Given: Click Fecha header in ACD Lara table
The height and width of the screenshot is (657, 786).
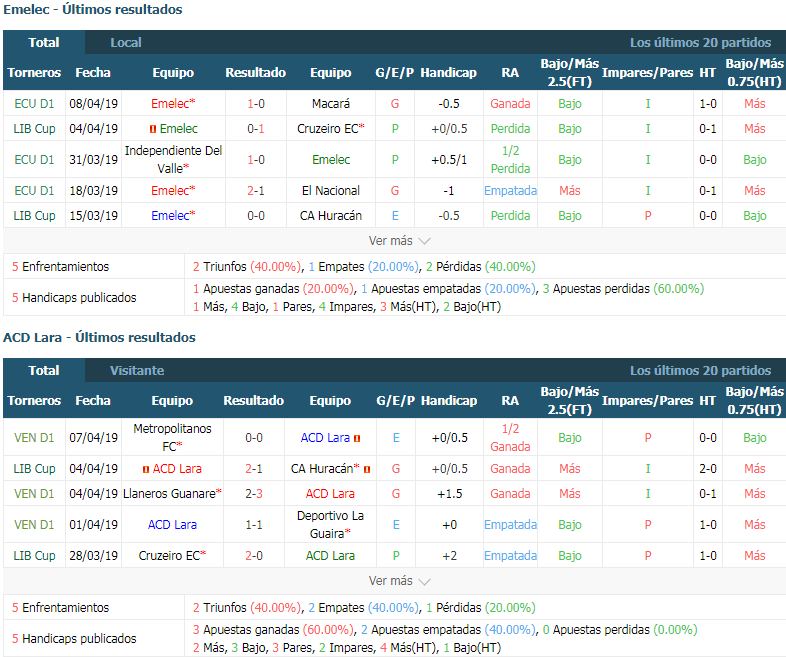Looking at the screenshot, I should pyautogui.click(x=93, y=400).
